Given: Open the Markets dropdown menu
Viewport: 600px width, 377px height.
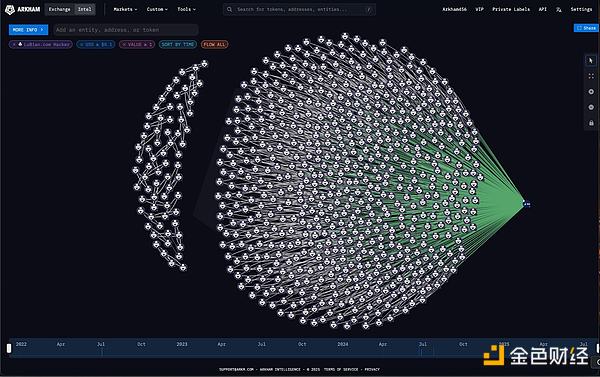Looking at the screenshot, I should (125, 10).
